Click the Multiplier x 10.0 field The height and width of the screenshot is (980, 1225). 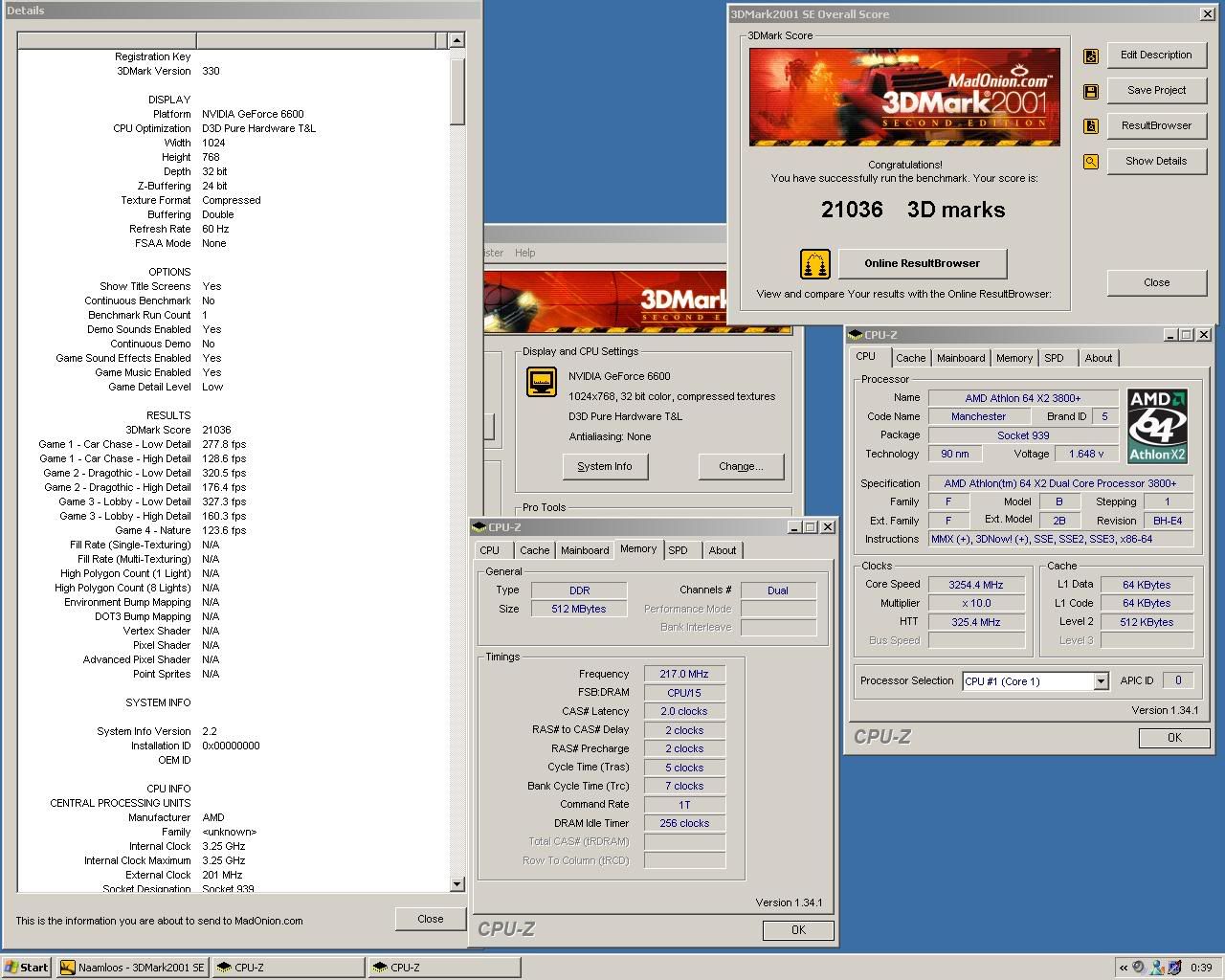pos(975,603)
